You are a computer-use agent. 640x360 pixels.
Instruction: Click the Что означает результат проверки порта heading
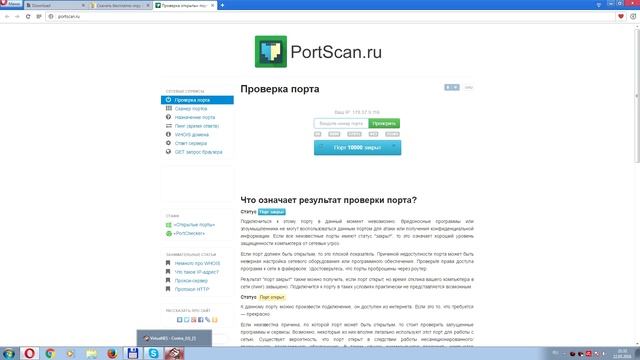click(x=329, y=200)
